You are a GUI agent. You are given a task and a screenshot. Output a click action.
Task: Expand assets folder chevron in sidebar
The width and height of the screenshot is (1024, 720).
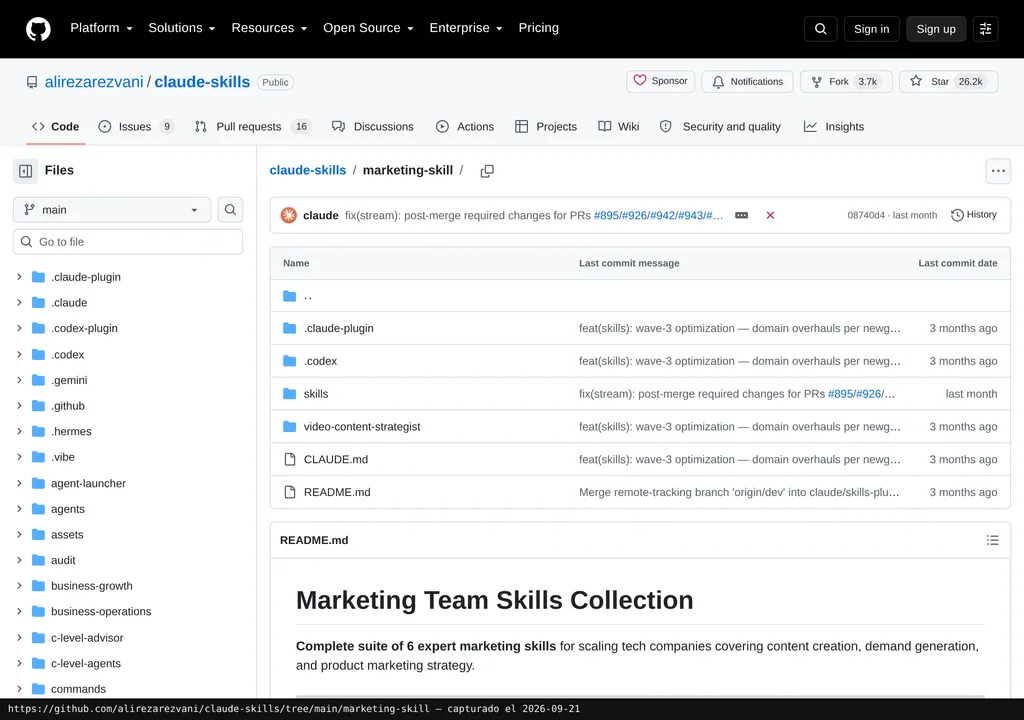[x=20, y=534]
